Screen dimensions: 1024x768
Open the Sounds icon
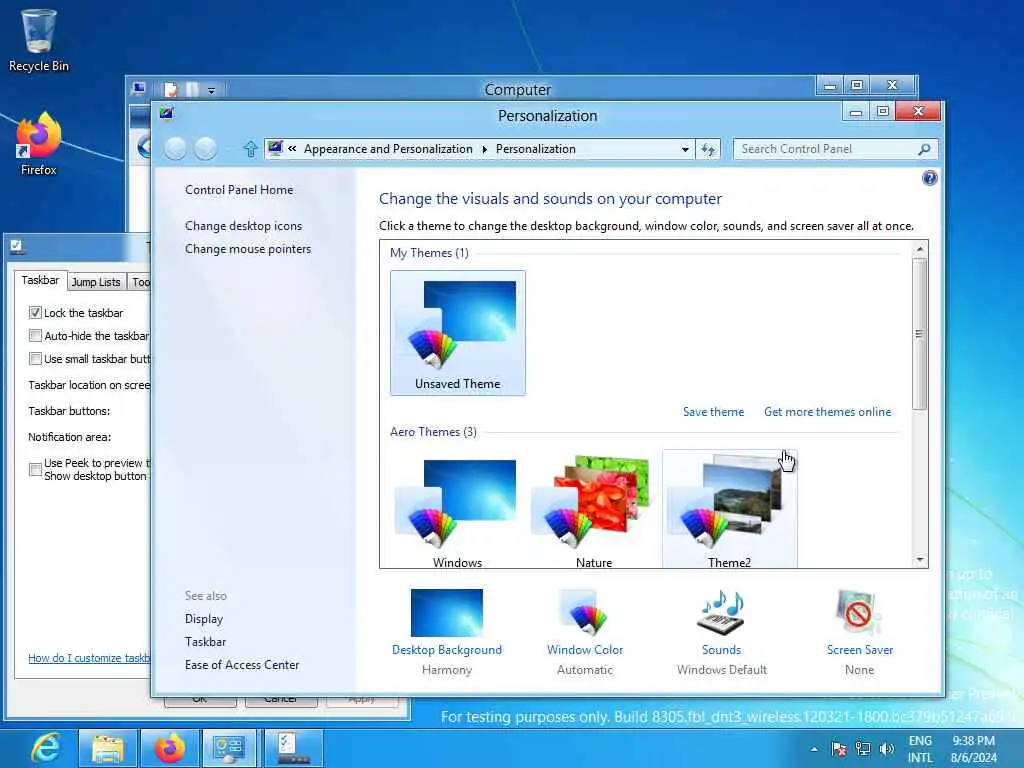tap(722, 613)
